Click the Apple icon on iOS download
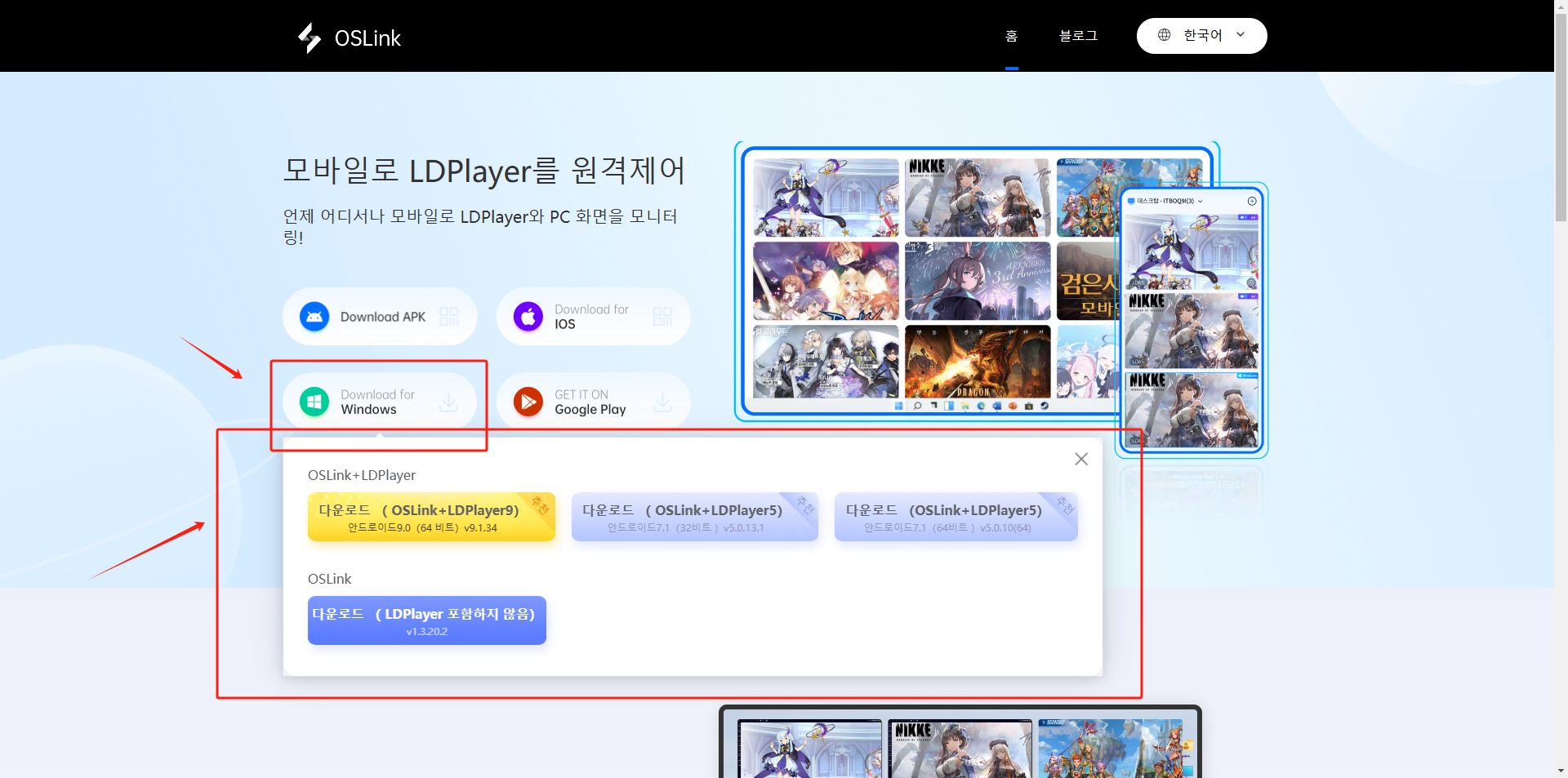Viewport: 1568px width, 778px height. point(528,317)
